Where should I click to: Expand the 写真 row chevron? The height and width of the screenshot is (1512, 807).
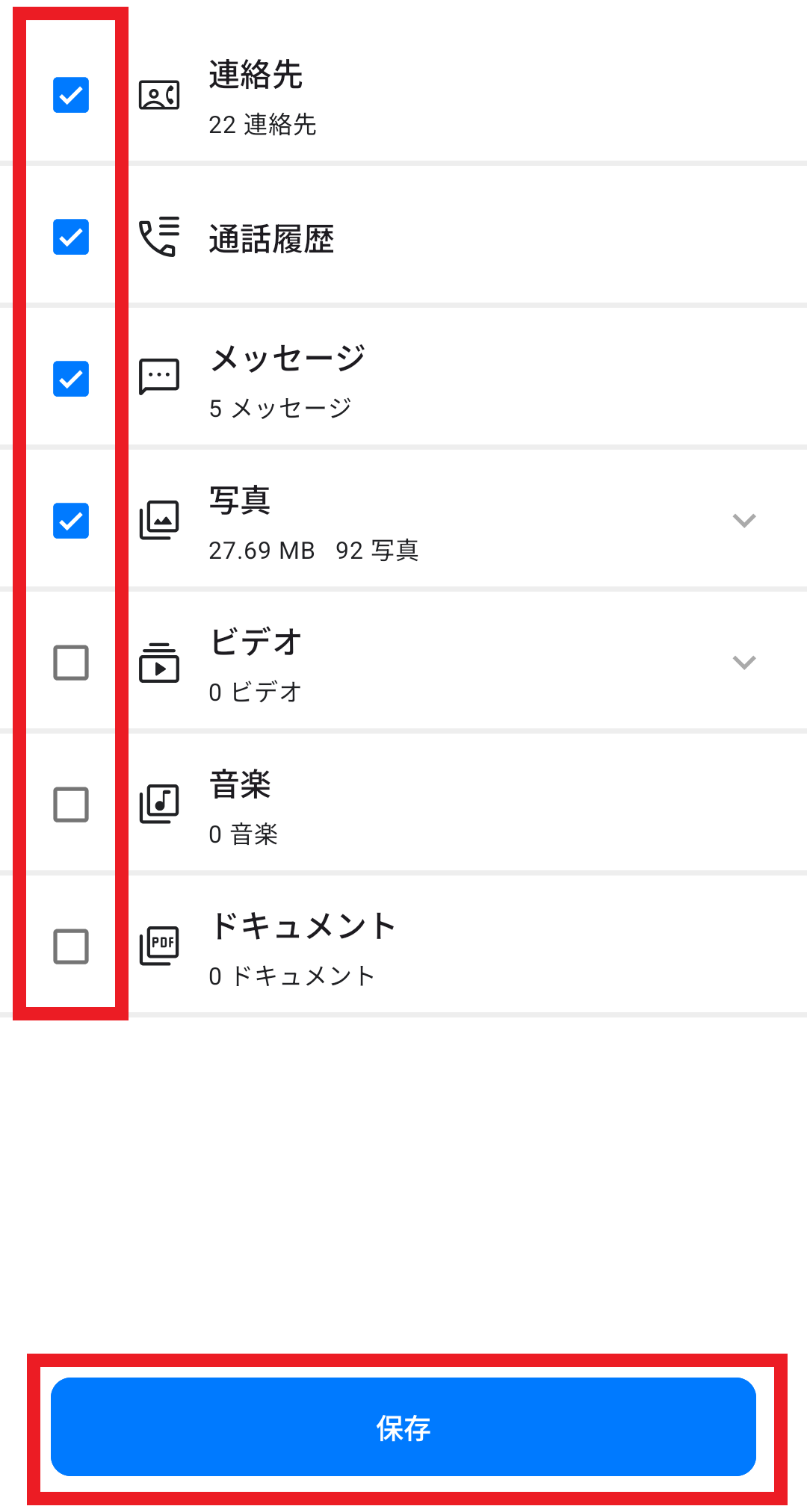pos(744,521)
